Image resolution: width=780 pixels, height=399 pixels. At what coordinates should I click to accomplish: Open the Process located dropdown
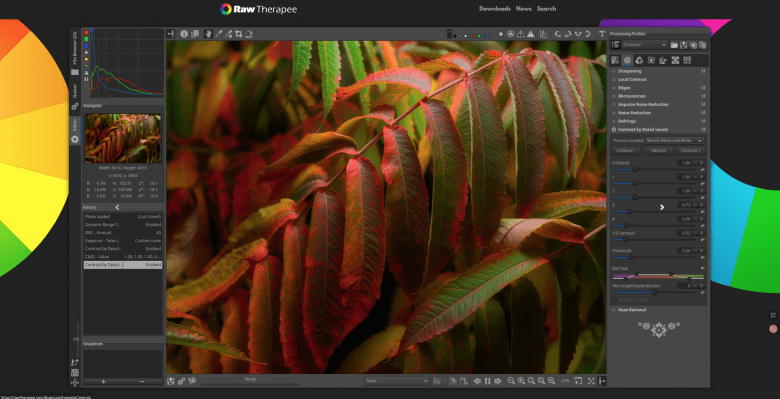coord(674,141)
